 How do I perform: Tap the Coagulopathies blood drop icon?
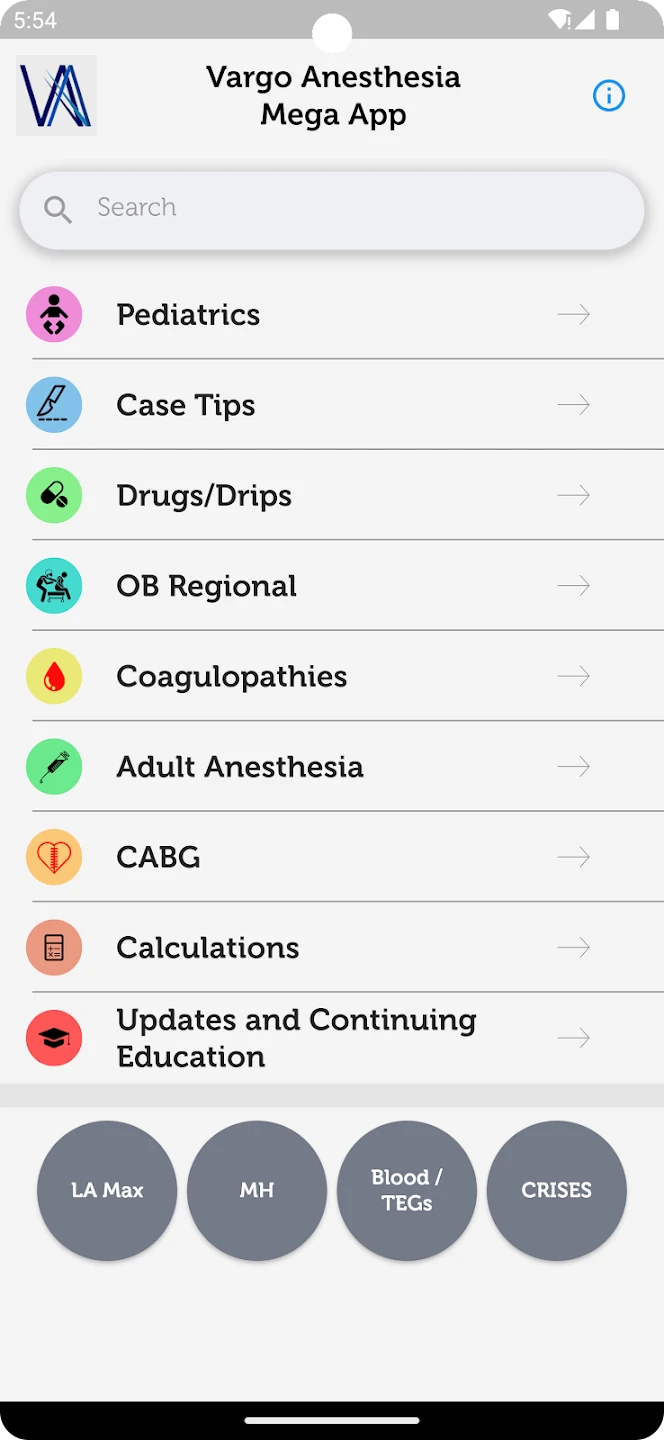tap(54, 676)
